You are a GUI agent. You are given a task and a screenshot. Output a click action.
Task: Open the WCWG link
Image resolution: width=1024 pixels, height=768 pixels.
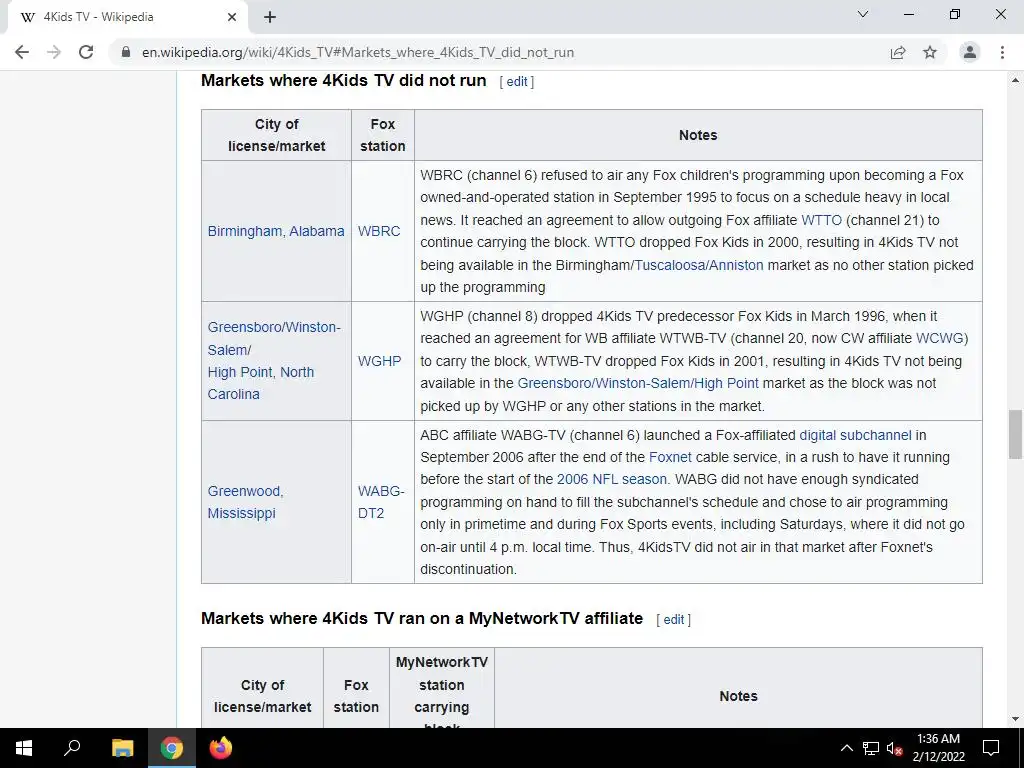click(x=940, y=338)
